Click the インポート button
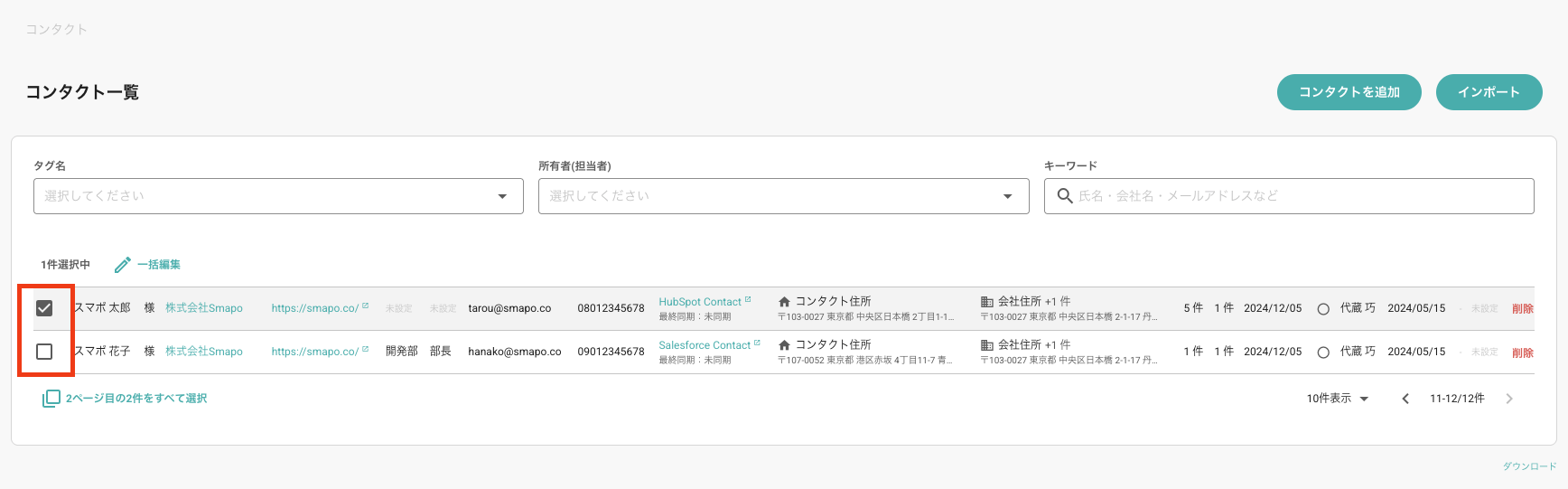Image resolution: width=1568 pixels, height=489 pixels. pyautogui.click(x=1489, y=92)
